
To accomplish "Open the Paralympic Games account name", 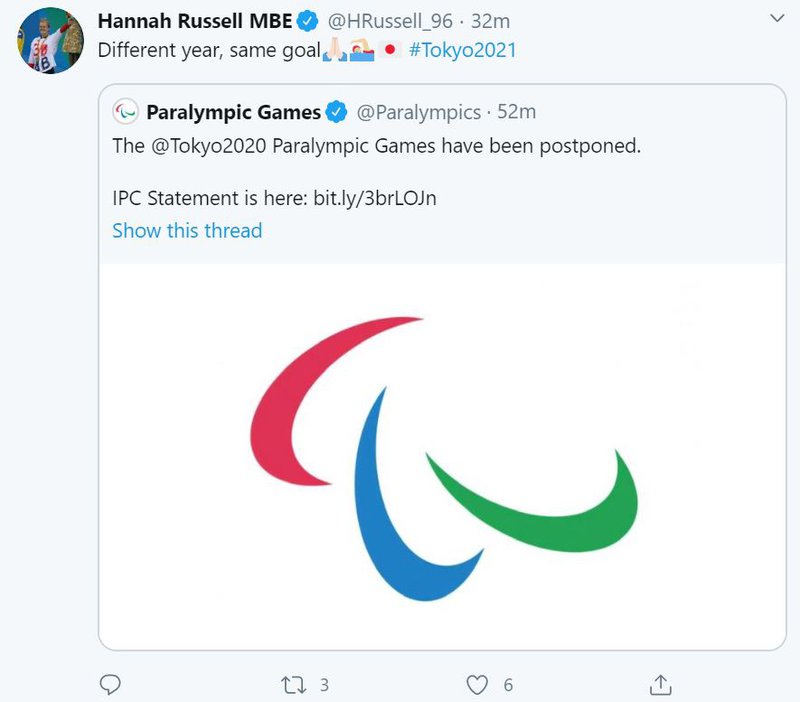I will tap(233, 111).
